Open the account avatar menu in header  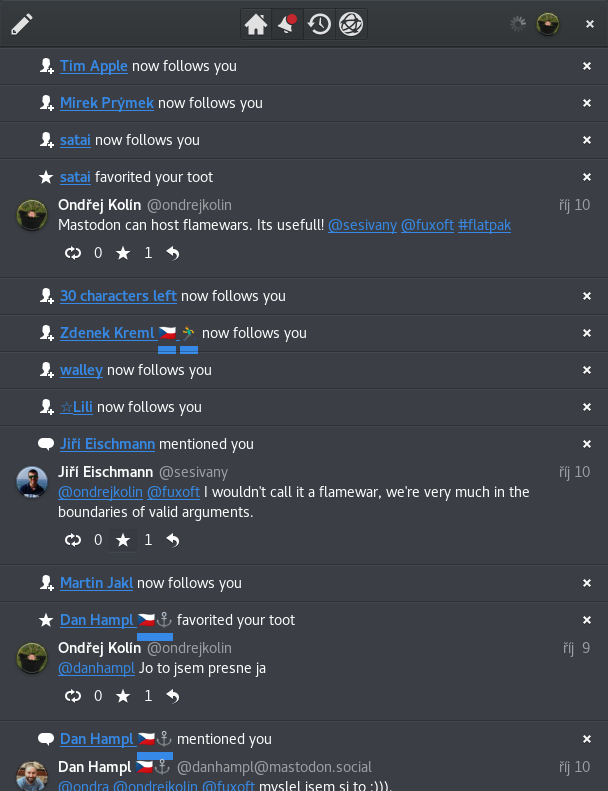(x=547, y=24)
